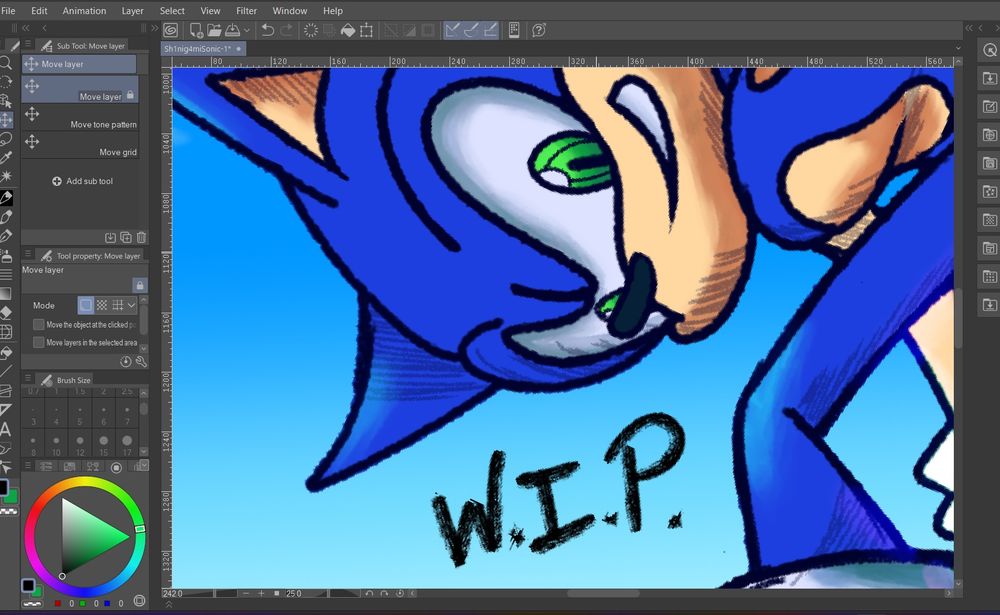The width and height of the screenshot is (1000, 615).
Task: Set Mode to move layer option
Action: (x=85, y=305)
